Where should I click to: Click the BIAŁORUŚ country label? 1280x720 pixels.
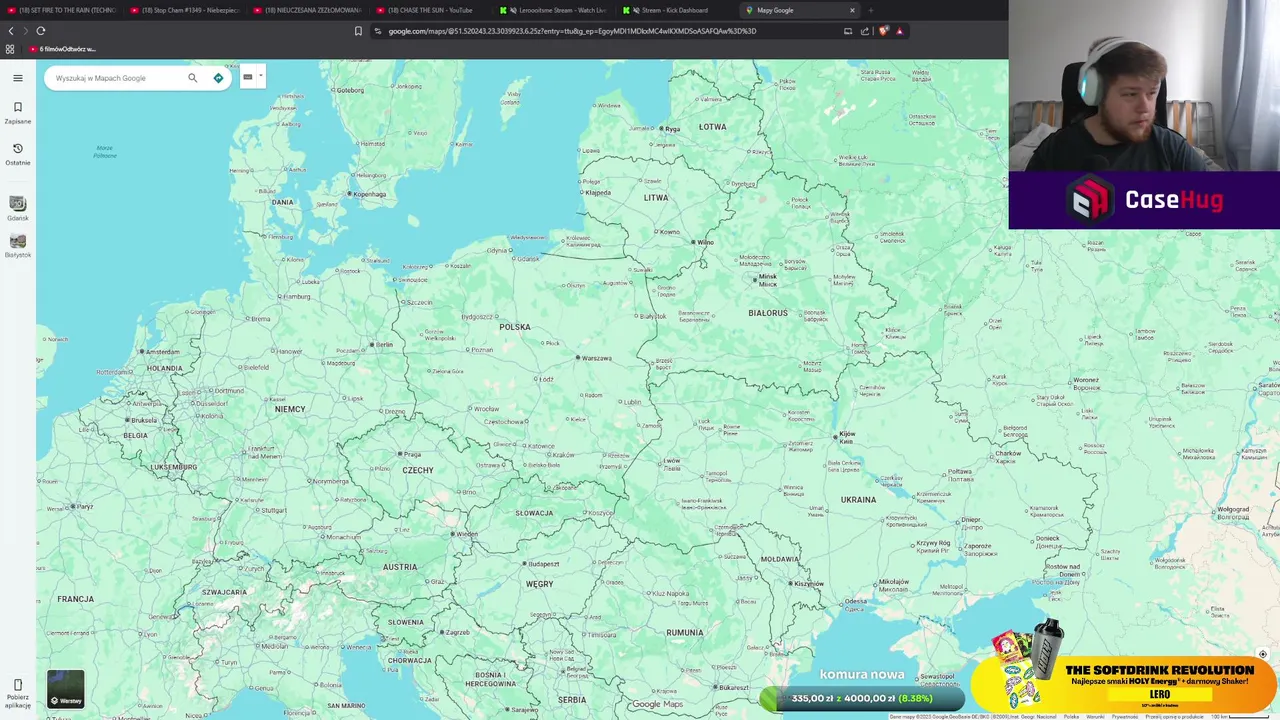pos(768,313)
